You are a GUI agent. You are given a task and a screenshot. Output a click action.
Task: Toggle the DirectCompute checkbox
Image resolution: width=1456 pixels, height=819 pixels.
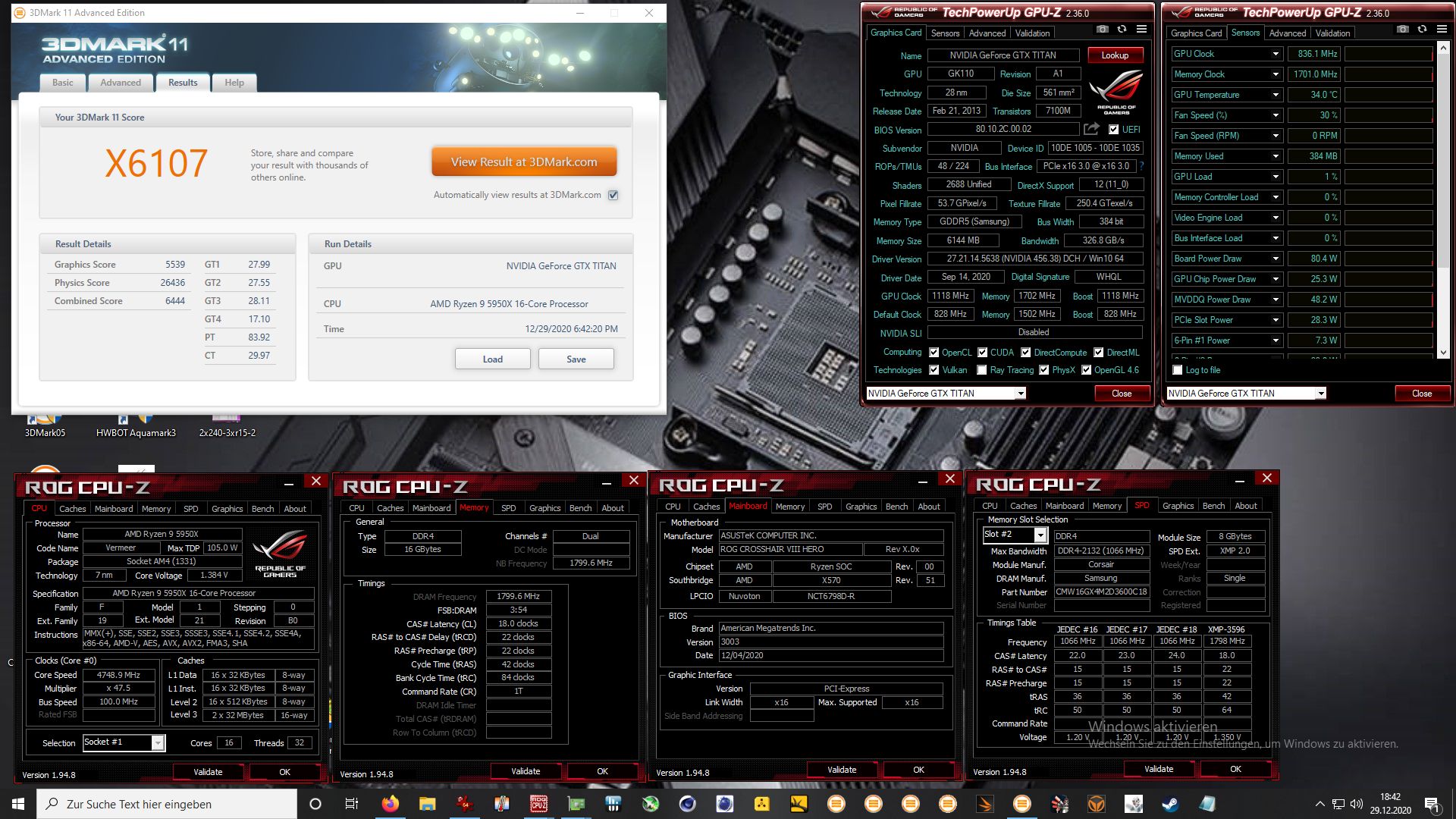[1025, 353]
